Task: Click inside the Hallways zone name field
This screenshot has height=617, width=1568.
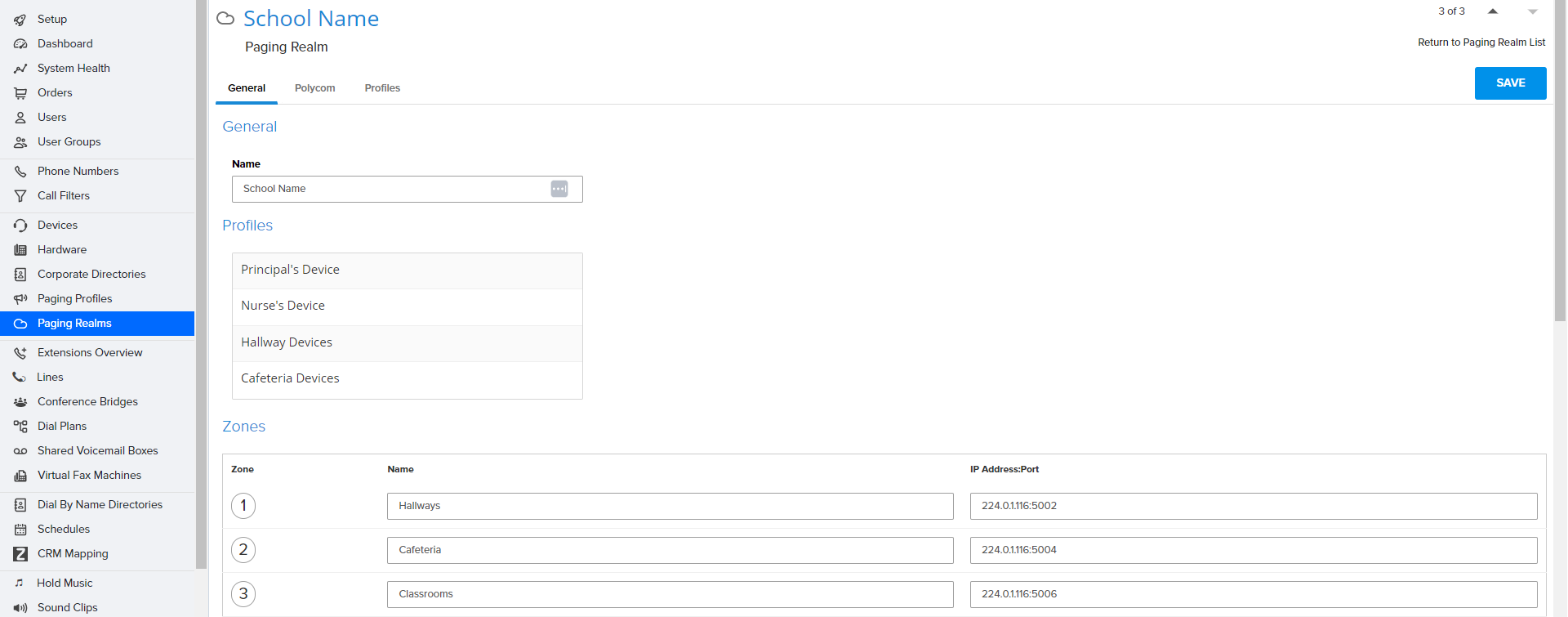Action: pyautogui.click(x=670, y=506)
